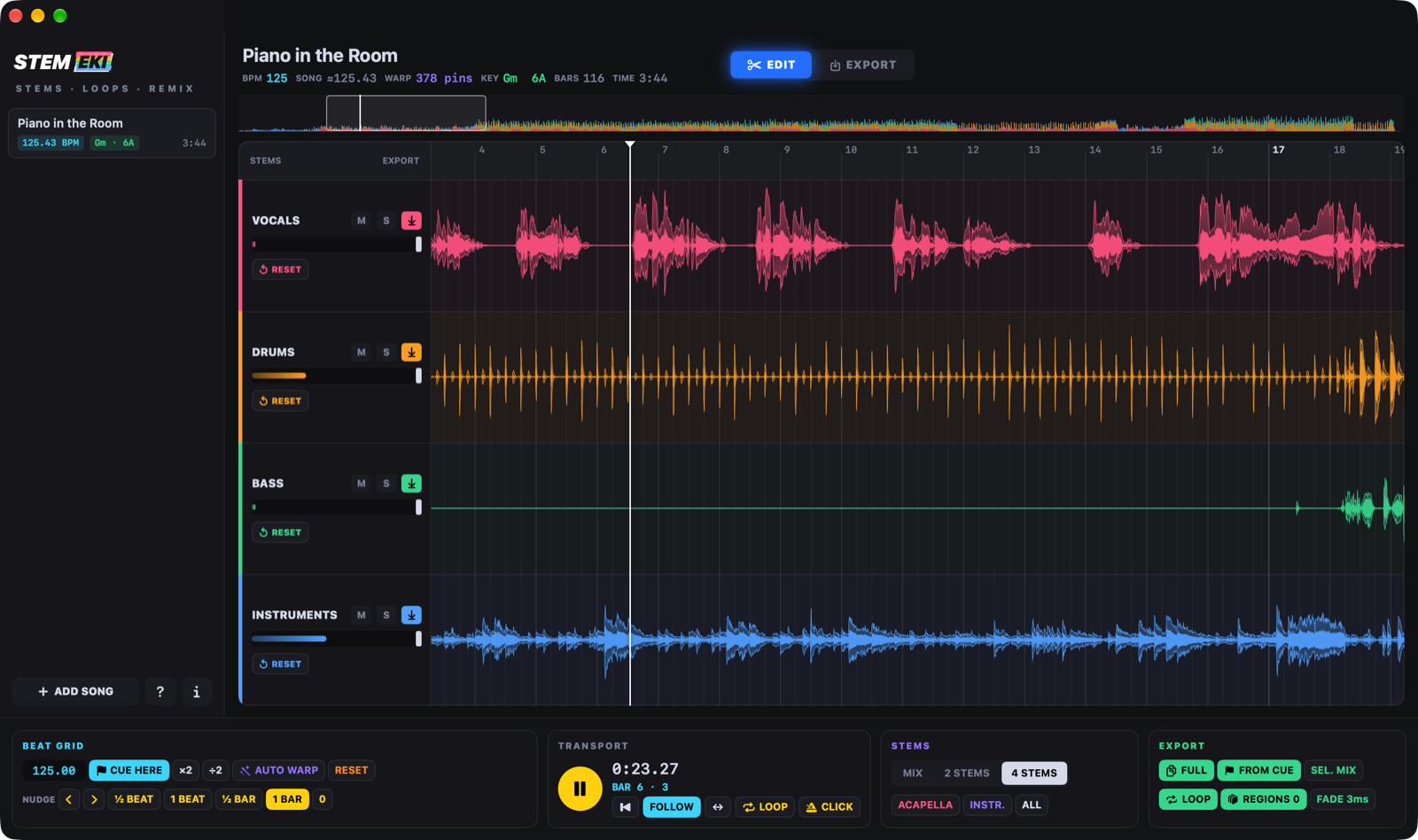The height and width of the screenshot is (840, 1418).
Task: Click the Vocals volume slider handle
Action: 418,245
